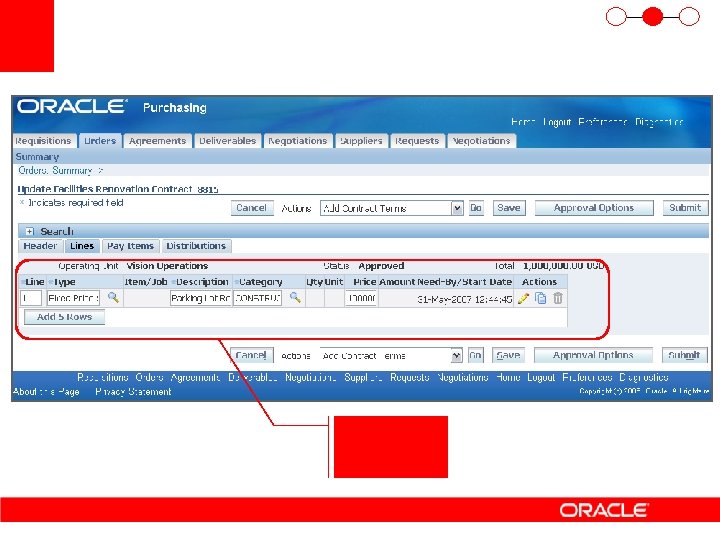Click the Total 1,000,000.00 USD value
720x540 pixels.
[x=563, y=266]
